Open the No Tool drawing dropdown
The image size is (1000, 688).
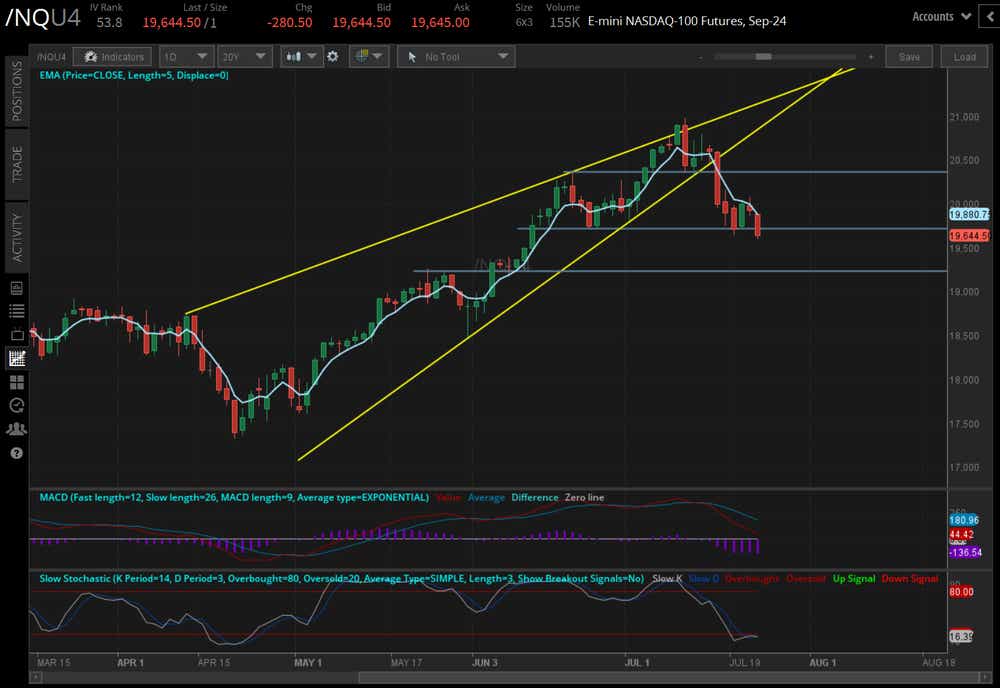coord(455,57)
